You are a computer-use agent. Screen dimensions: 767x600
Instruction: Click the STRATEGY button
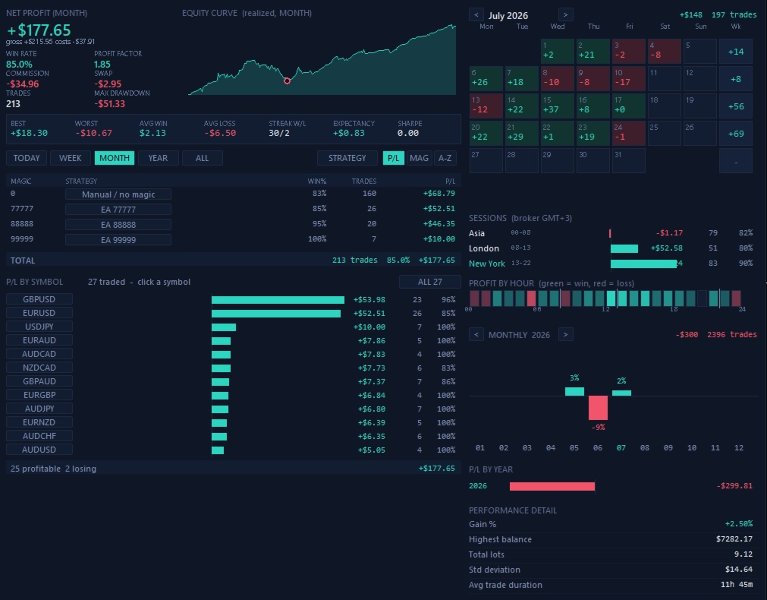click(x=347, y=158)
